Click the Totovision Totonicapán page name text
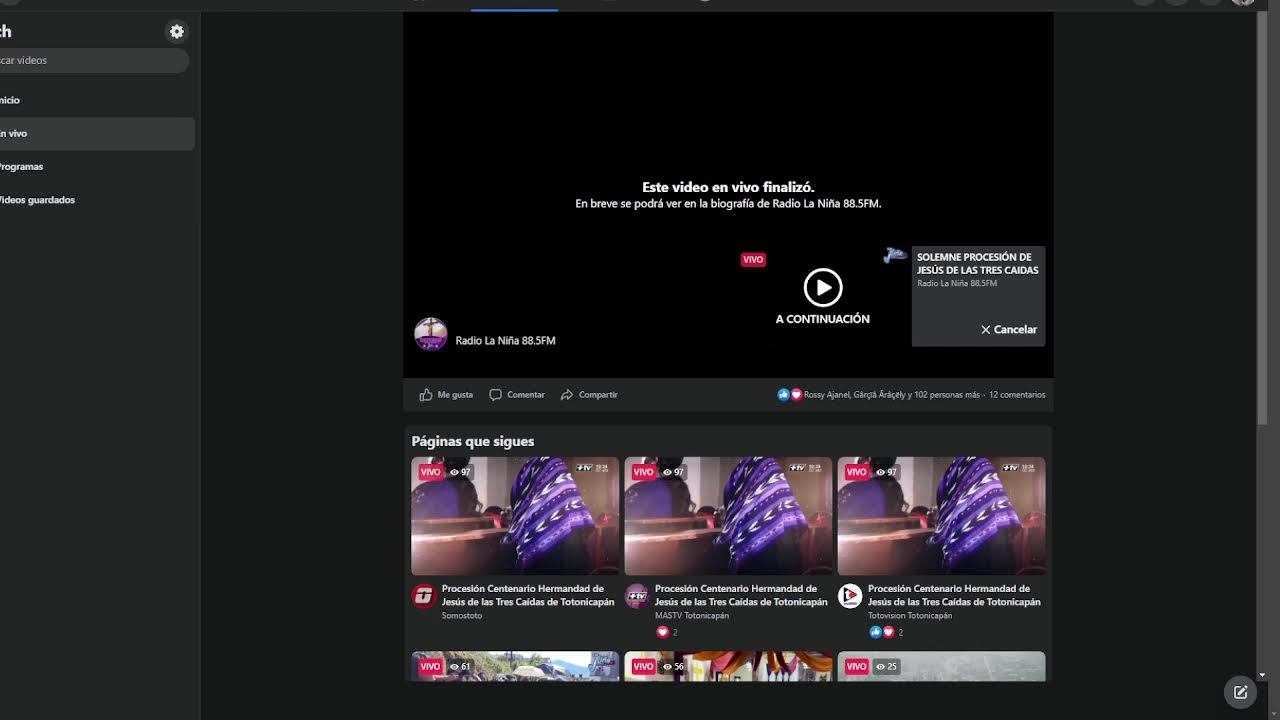This screenshot has height=720, width=1280. pyautogui.click(x=910, y=616)
